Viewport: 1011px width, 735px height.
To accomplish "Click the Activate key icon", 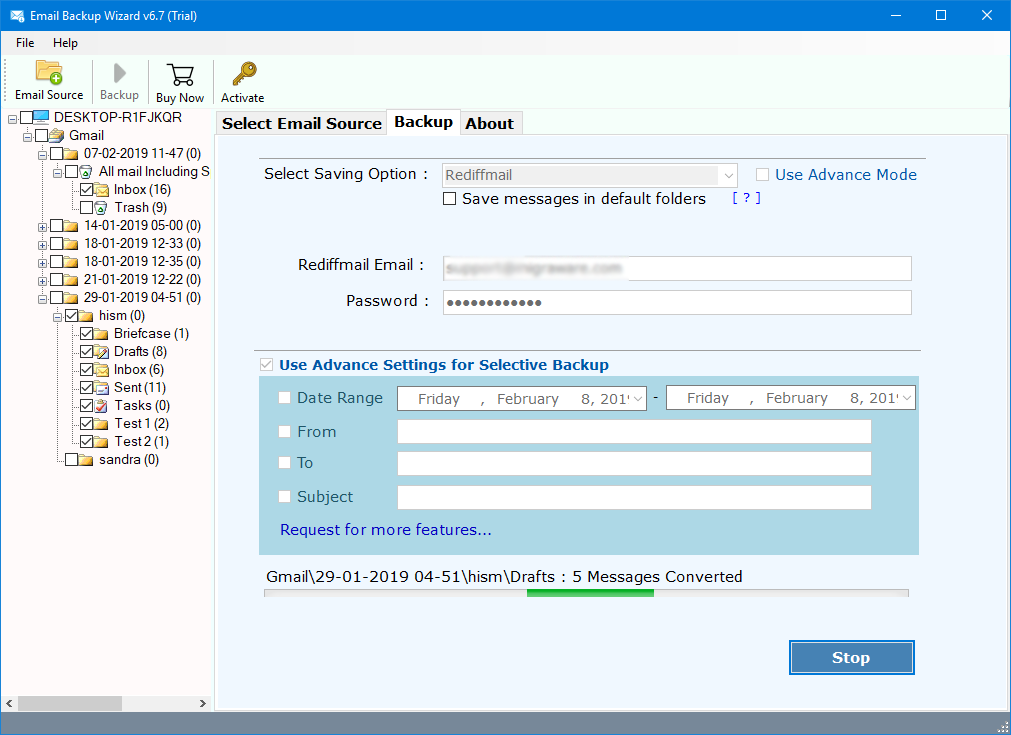I will (244, 74).
